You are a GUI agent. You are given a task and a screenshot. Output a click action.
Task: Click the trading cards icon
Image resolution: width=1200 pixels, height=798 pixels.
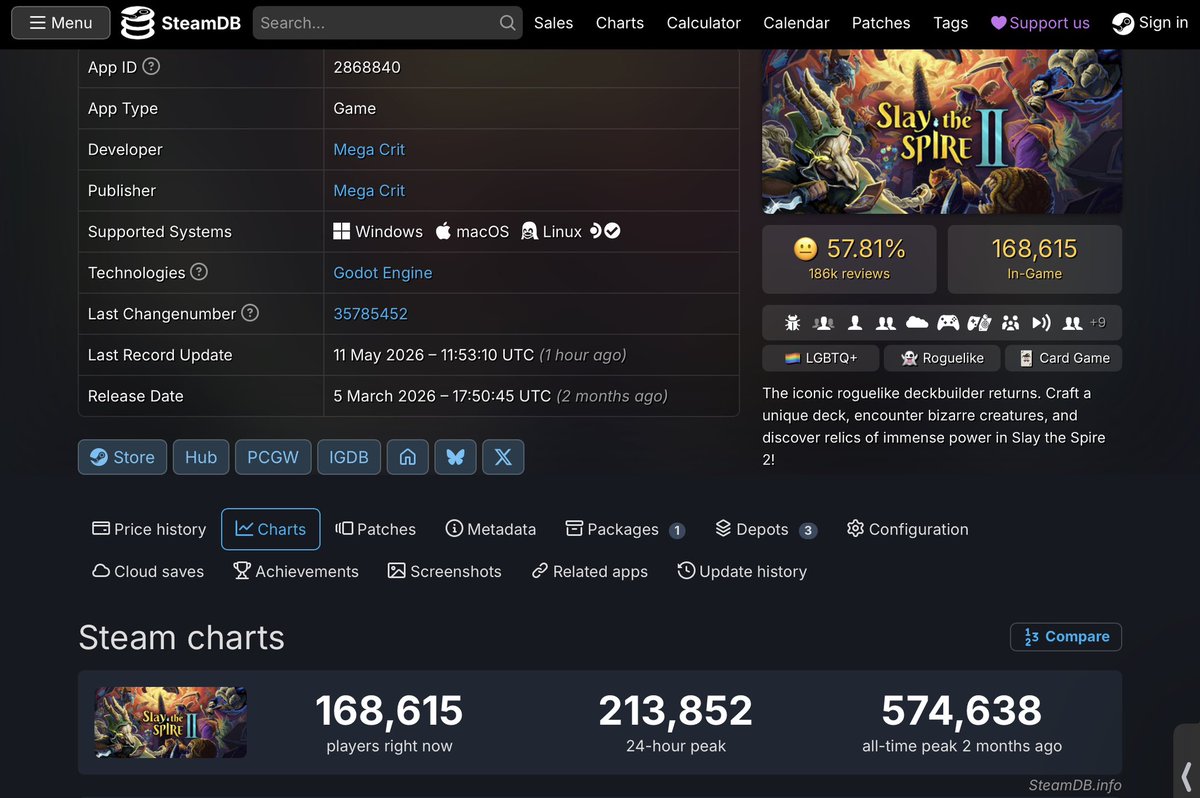pos(979,323)
